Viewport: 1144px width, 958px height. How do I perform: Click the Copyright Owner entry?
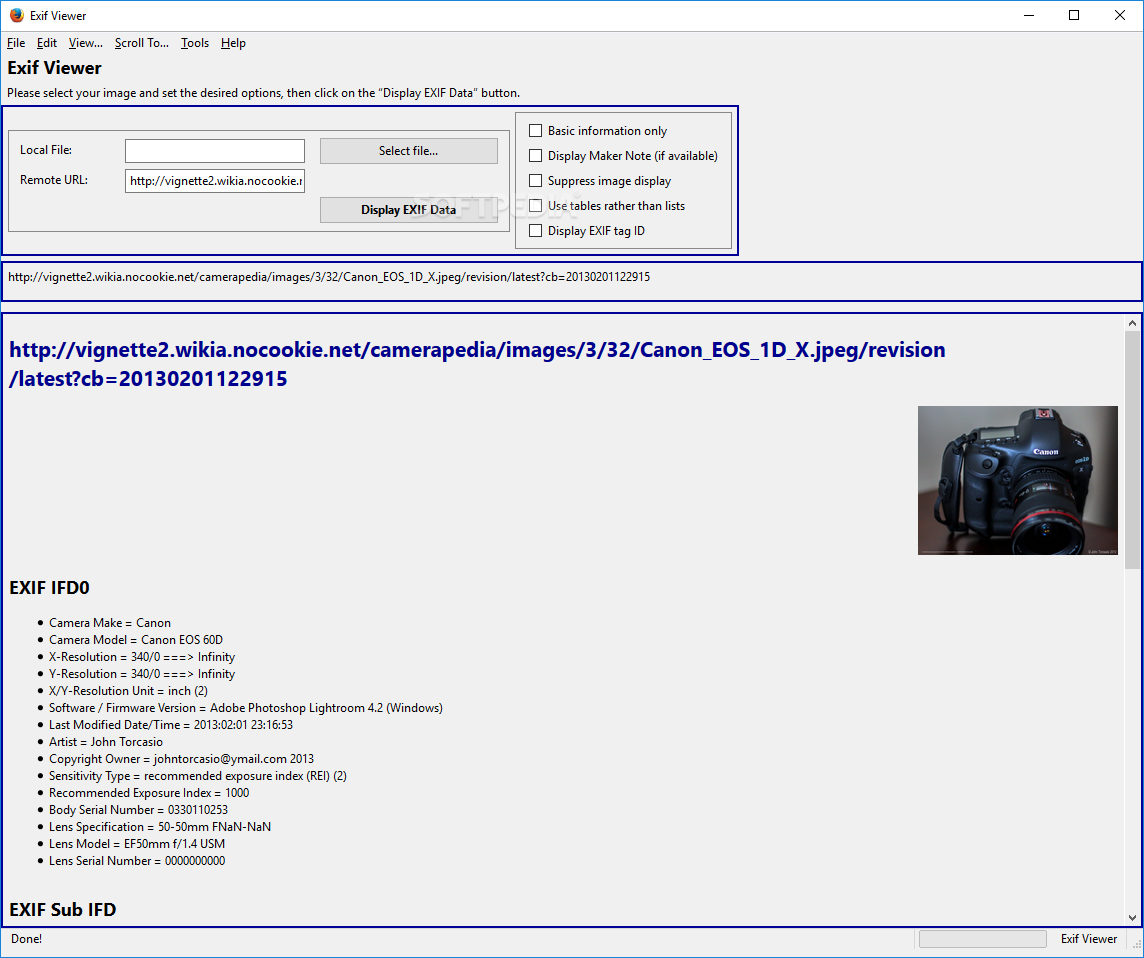click(x=182, y=759)
